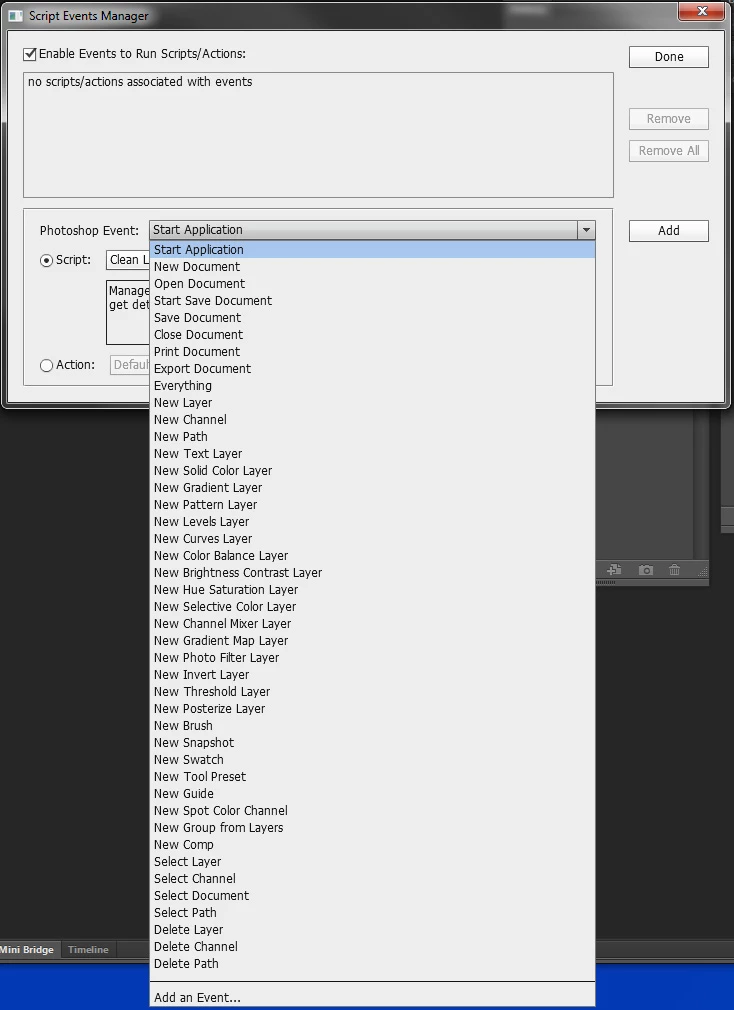734x1010 pixels.
Task: Select New Channel Mixer Layer
Action: point(372,624)
